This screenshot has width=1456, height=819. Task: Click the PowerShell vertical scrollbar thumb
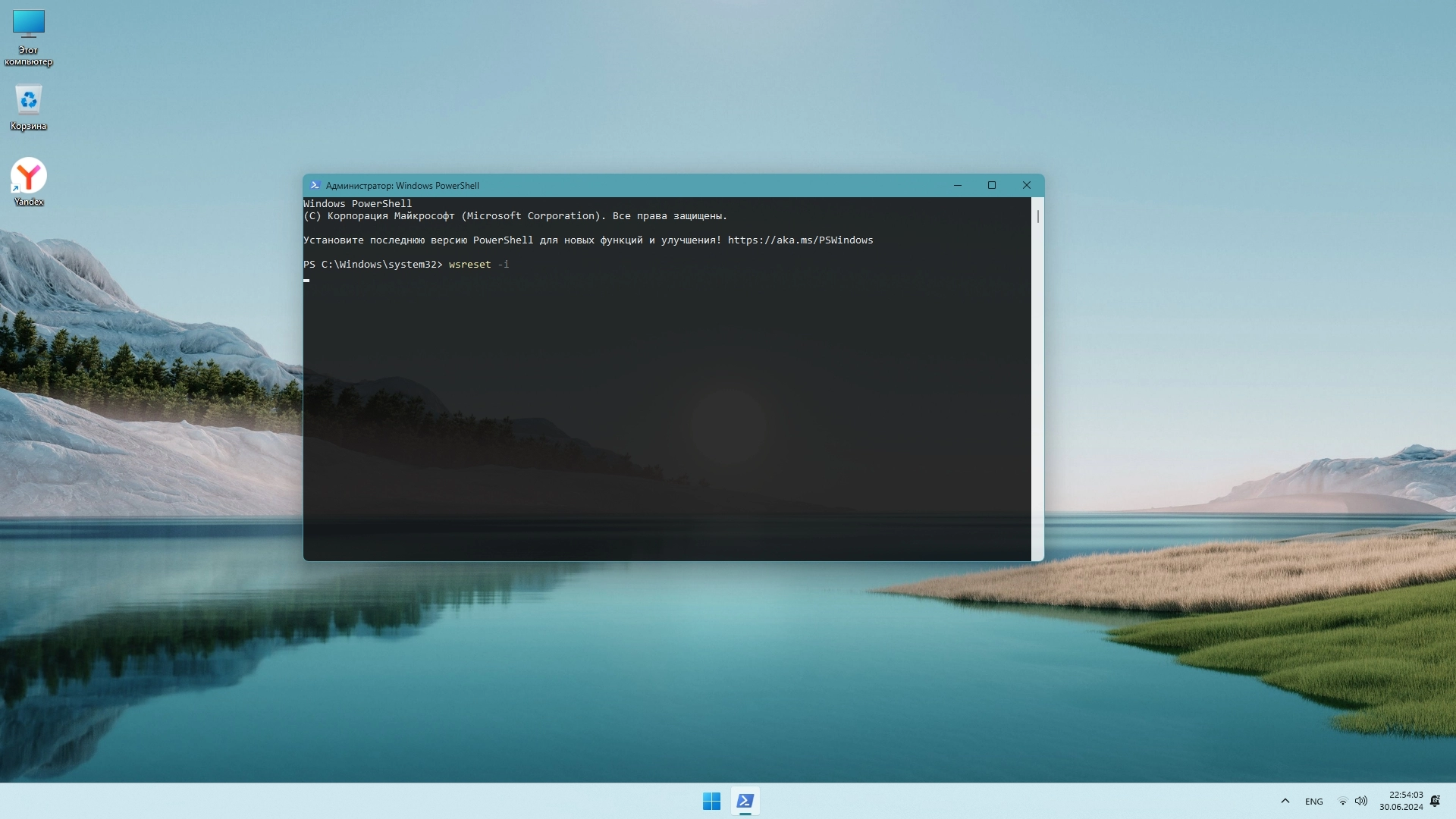tap(1037, 217)
